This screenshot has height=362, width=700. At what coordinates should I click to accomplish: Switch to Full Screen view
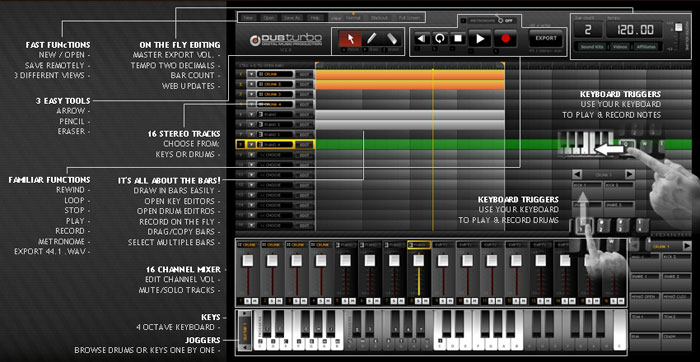point(408,18)
